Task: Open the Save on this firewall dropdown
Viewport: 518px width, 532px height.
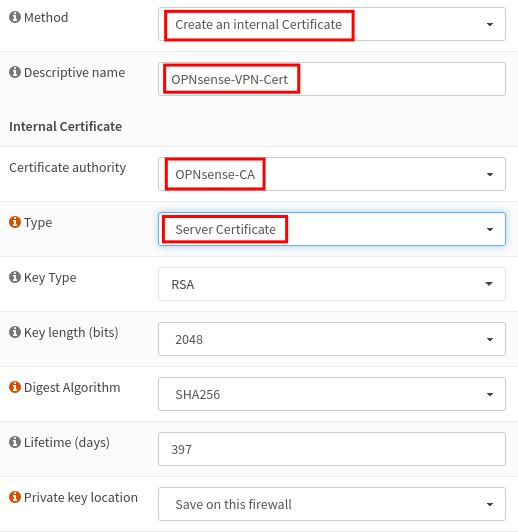Action: [x=332, y=504]
